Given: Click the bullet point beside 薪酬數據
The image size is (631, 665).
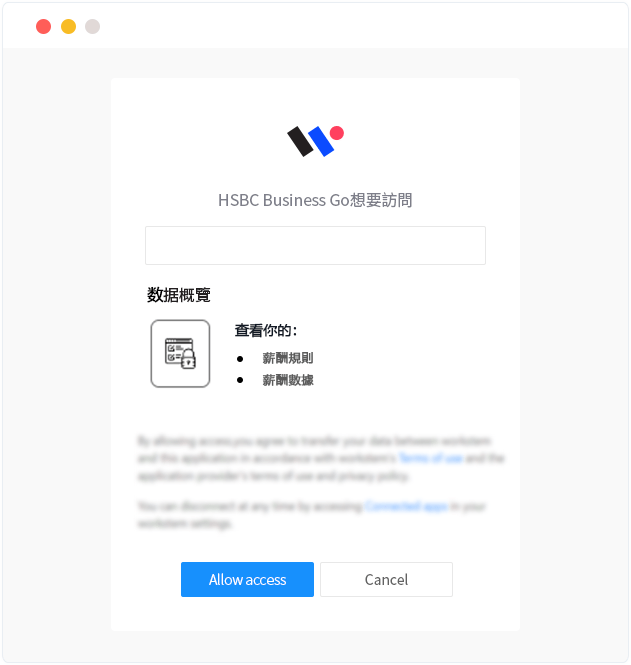Looking at the screenshot, I should 240,380.
